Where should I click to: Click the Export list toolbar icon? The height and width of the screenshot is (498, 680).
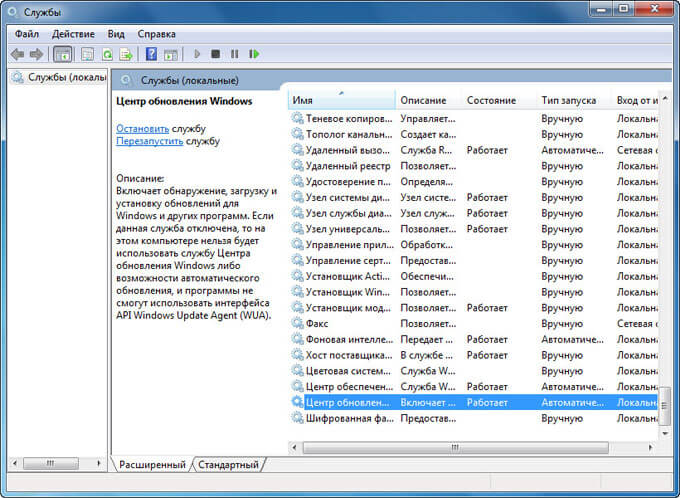pyautogui.click(x=126, y=54)
